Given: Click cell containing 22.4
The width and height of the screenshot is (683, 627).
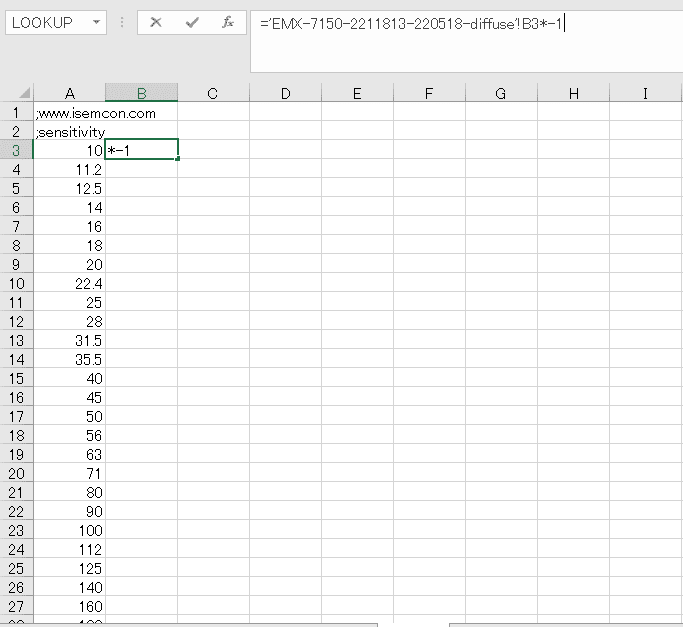Looking at the screenshot, I should (x=69, y=283).
